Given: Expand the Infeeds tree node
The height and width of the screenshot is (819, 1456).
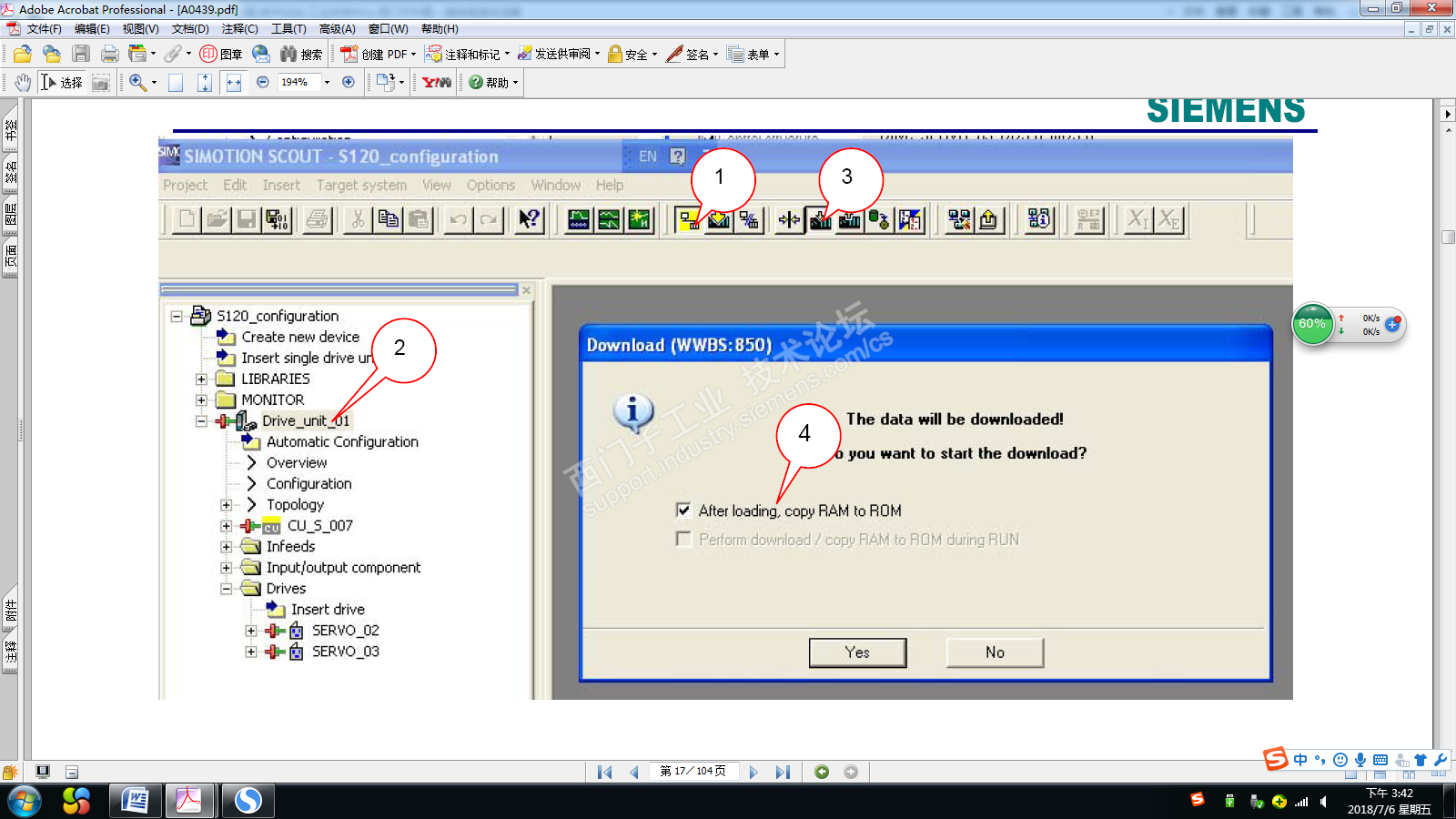Looking at the screenshot, I should [226, 547].
